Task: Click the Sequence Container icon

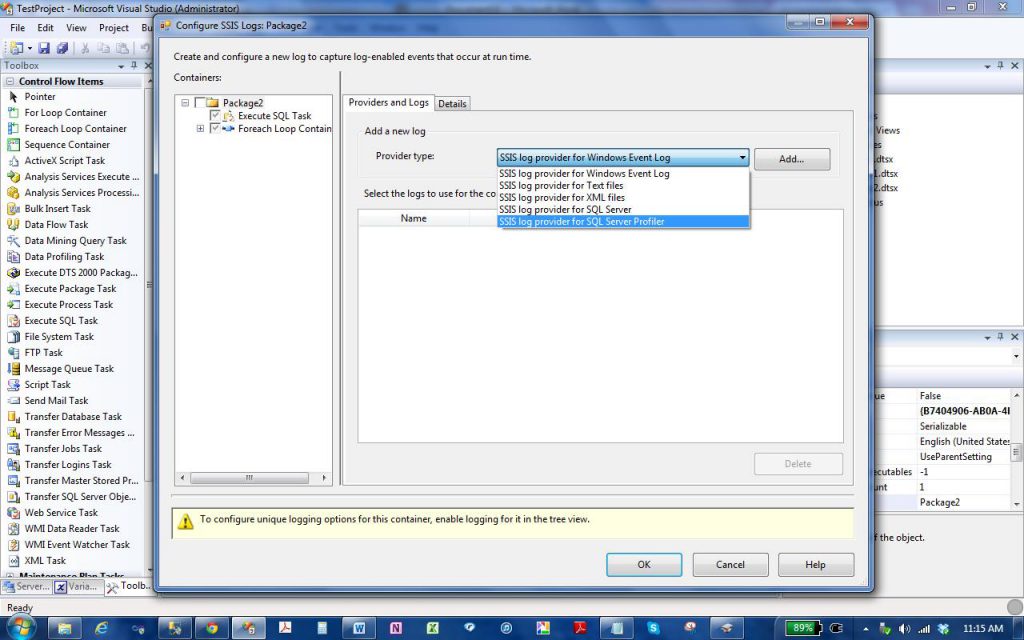Action: pos(14,145)
